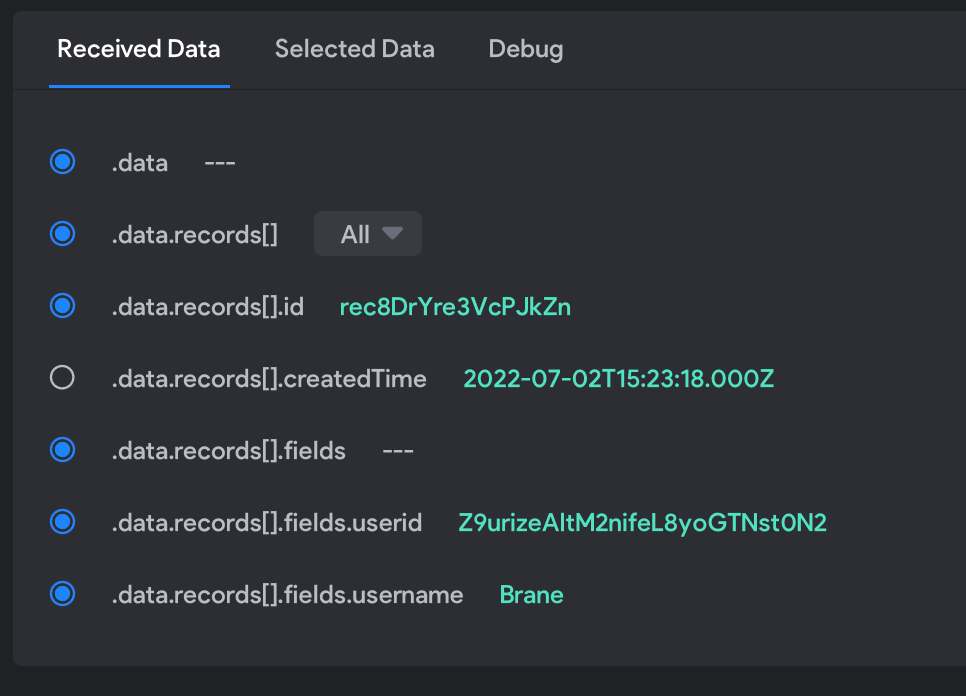Toggle the .data.records[].fields.username radio button
Screen dimensions: 966x696
click(62, 594)
